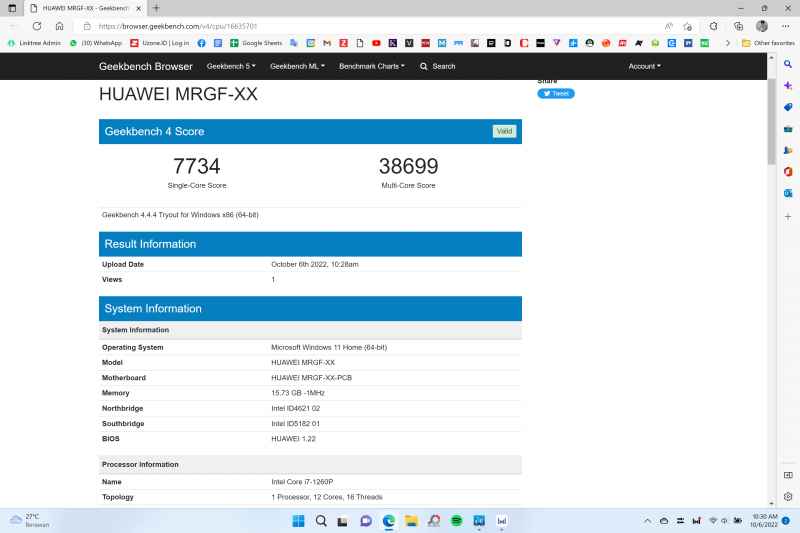
Task: Open the Windows Start menu
Action: 298,521
